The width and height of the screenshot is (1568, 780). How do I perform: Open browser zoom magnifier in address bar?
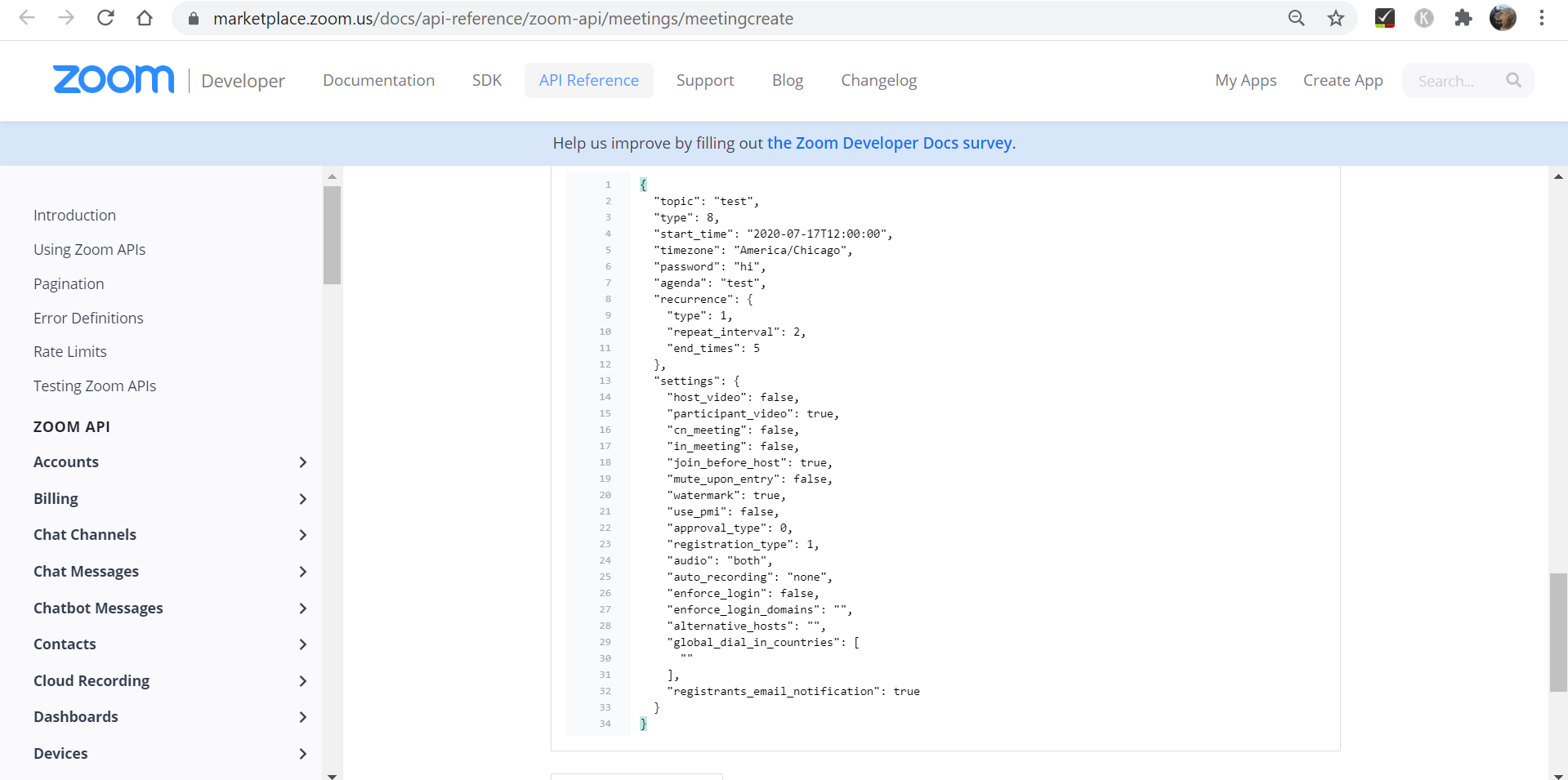click(x=1297, y=18)
